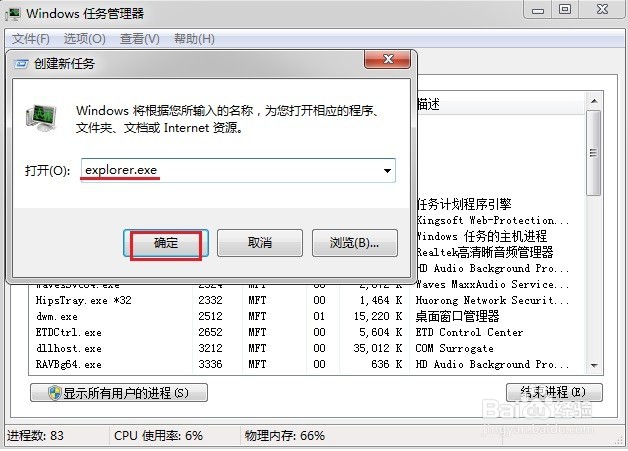Viewport: 628px width, 451px height.
Task: Click the 15,220 K memory value
Action: (x=378, y=316)
